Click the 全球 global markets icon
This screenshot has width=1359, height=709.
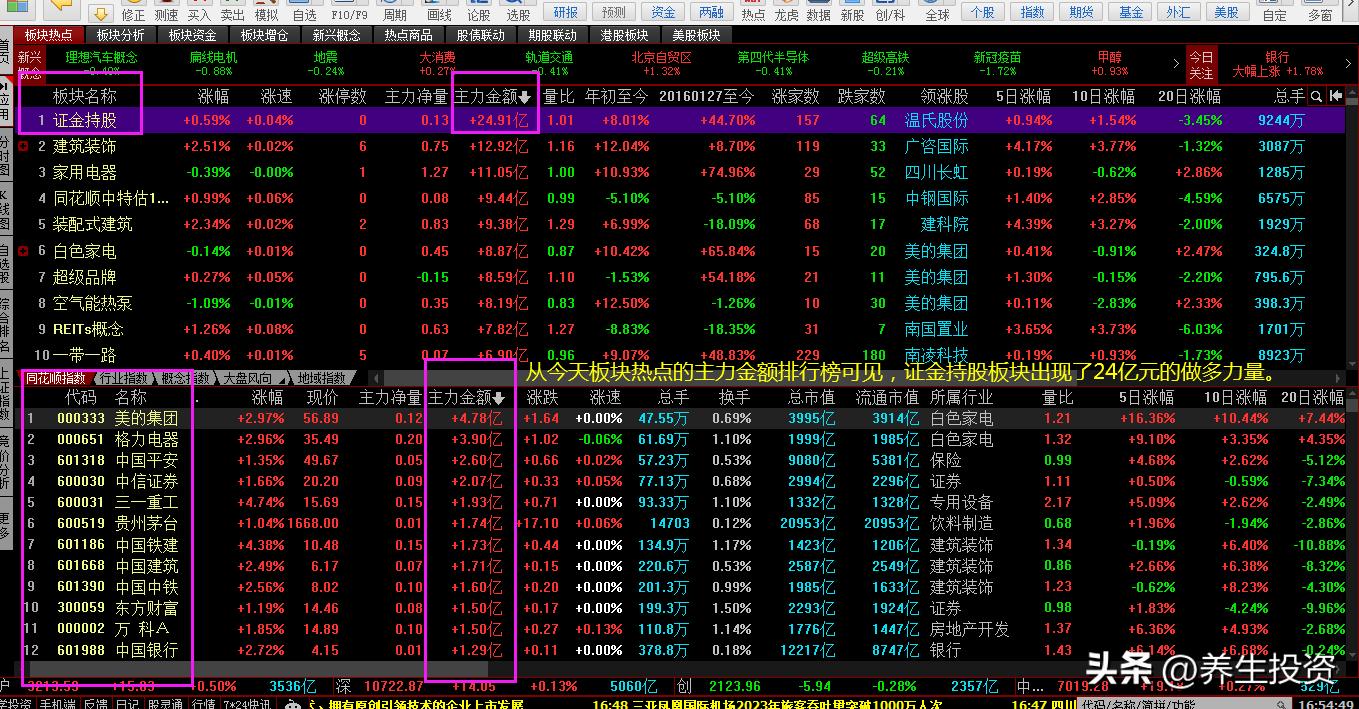click(937, 12)
